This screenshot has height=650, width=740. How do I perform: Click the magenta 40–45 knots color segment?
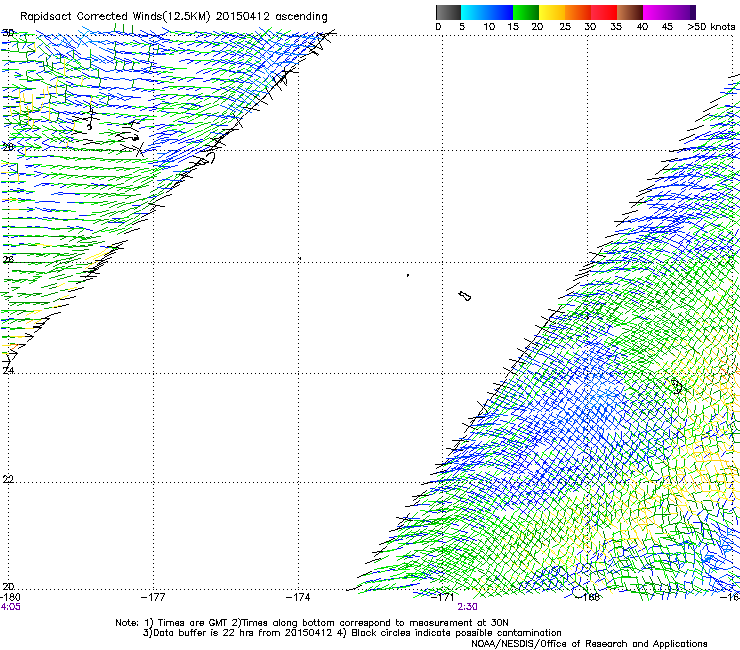656,12
